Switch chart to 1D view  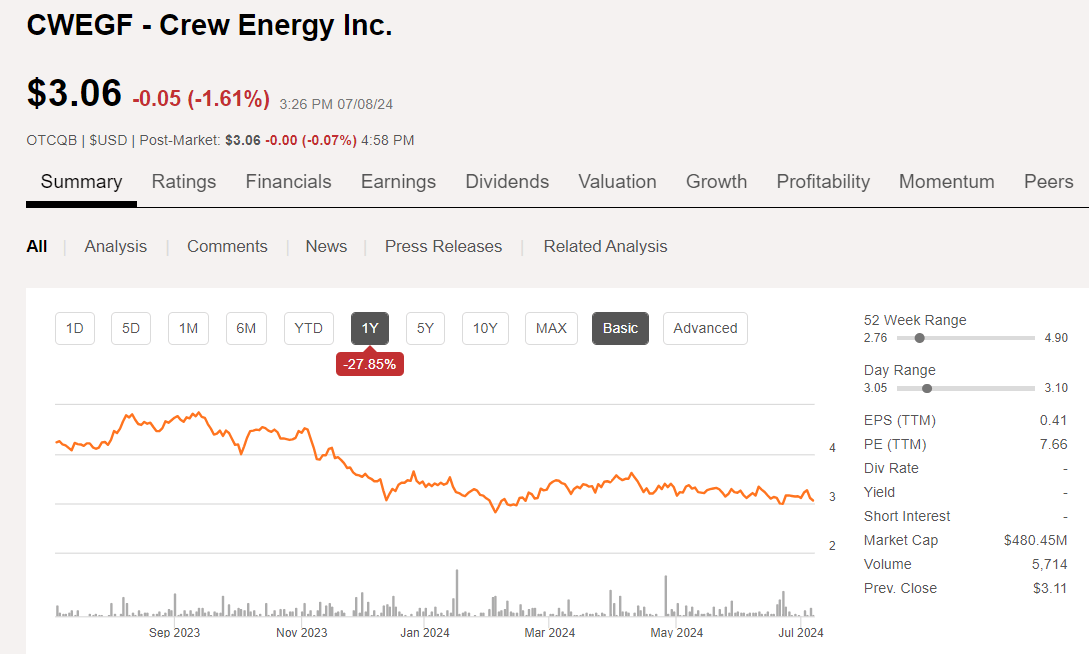pos(74,328)
